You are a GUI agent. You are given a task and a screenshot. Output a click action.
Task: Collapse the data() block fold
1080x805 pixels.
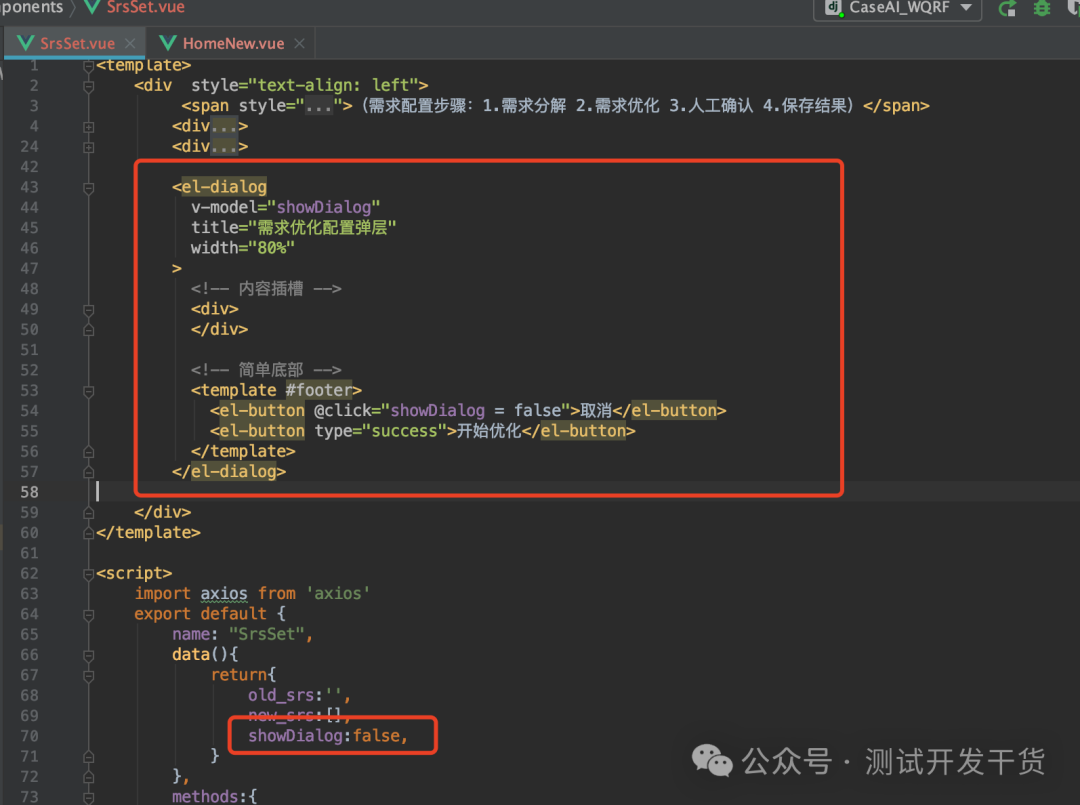pos(88,654)
